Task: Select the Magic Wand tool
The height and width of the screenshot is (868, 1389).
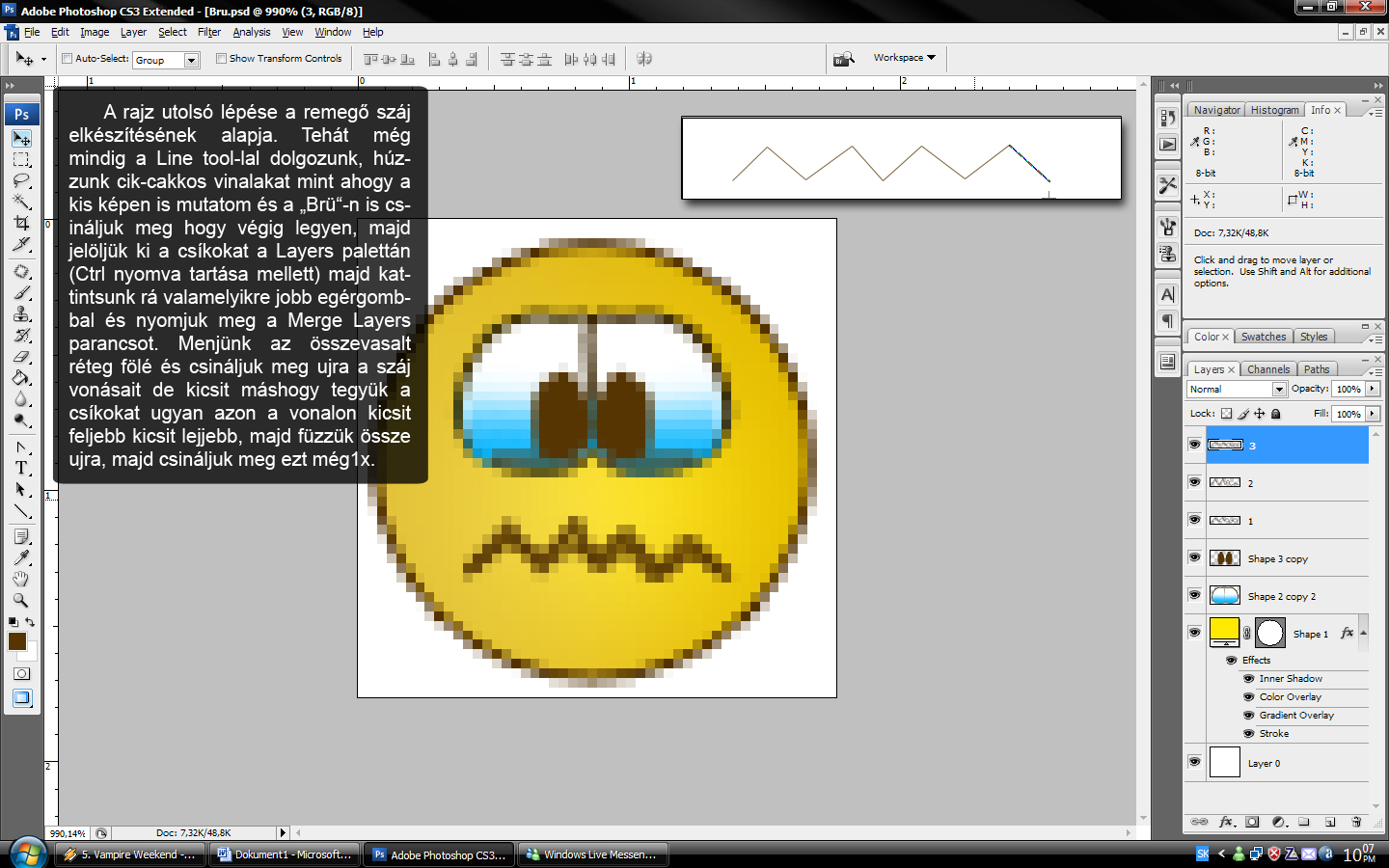Action: click(x=21, y=203)
